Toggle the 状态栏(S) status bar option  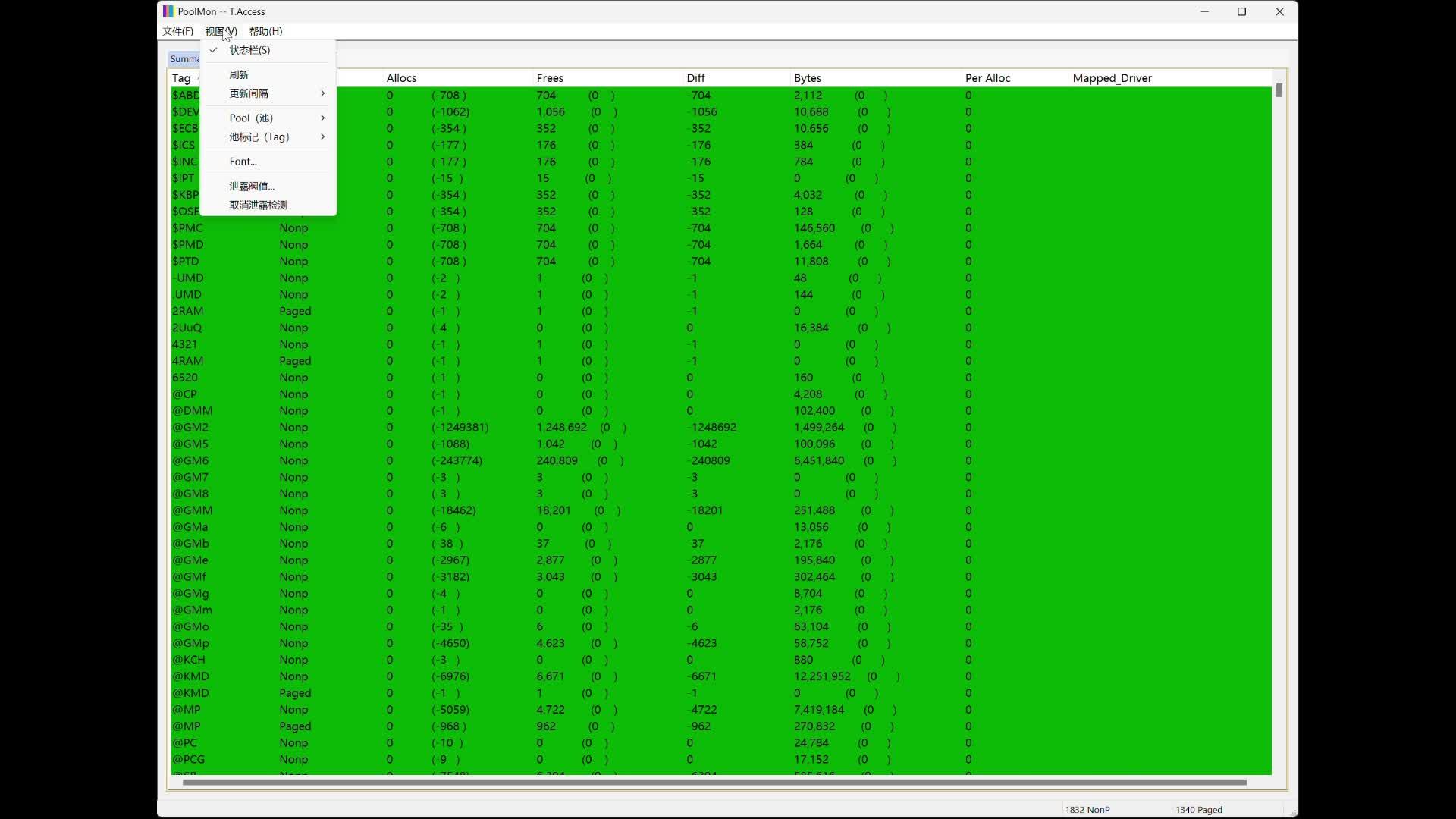[268, 50]
